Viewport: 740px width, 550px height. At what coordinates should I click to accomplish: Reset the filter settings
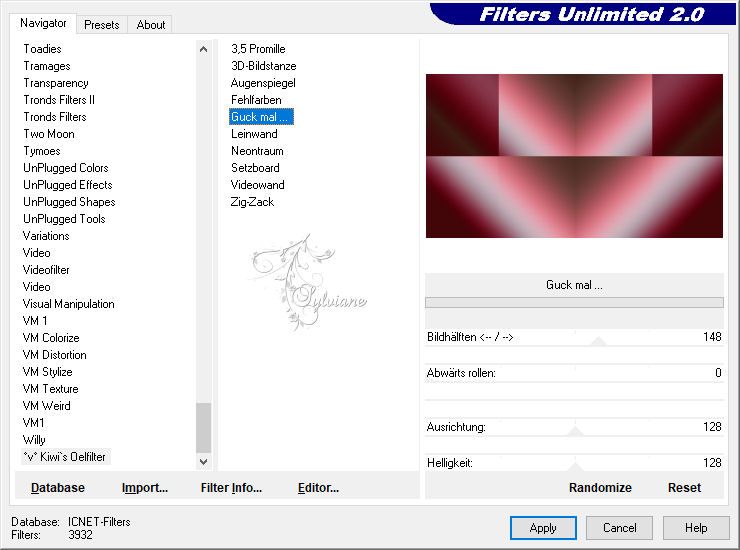[x=684, y=488]
